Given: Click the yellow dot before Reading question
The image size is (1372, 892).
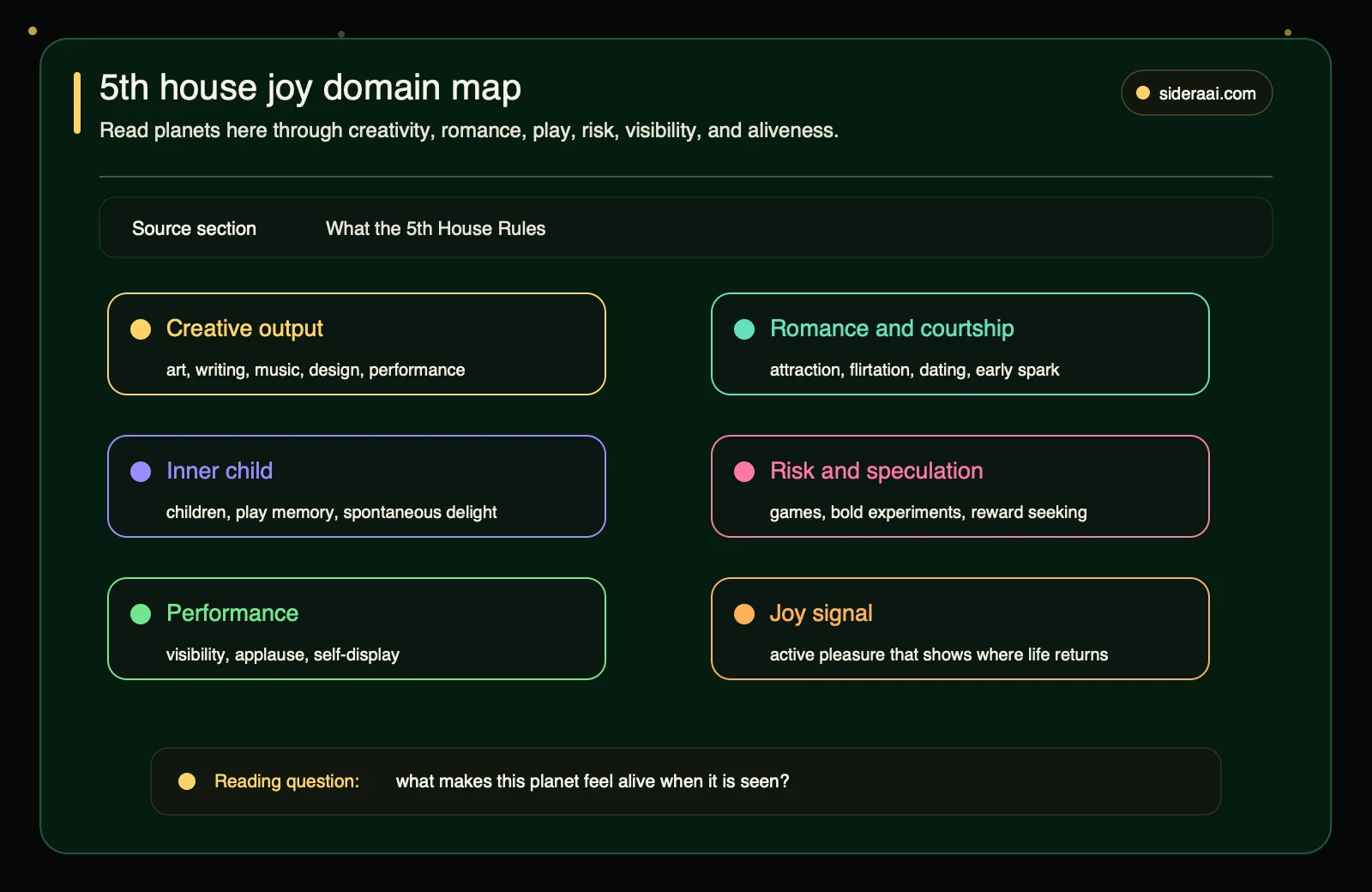Looking at the screenshot, I should [x=187, y=781].
